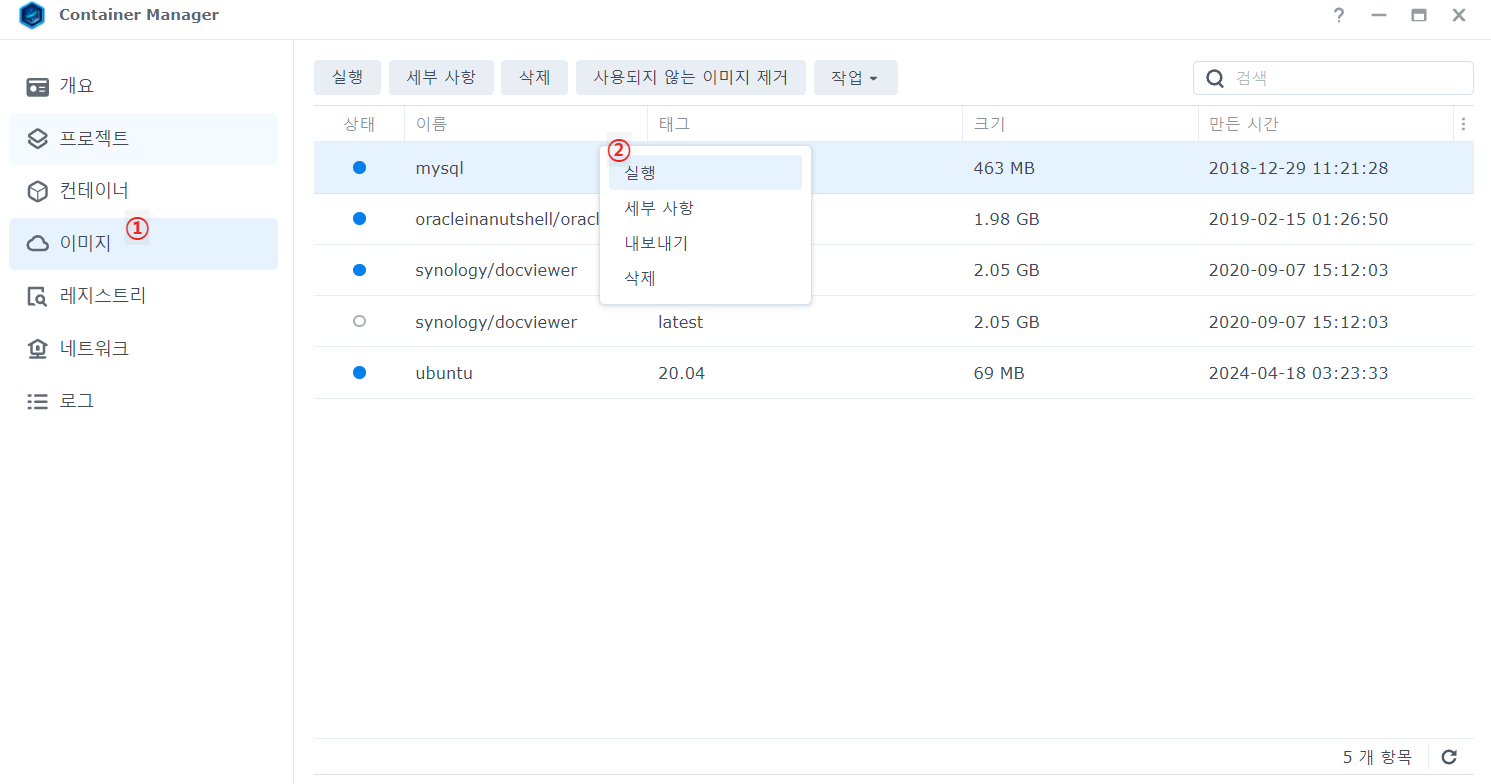Click the toolbar 실행 button

pyautogui.click(x=347, y=77)
